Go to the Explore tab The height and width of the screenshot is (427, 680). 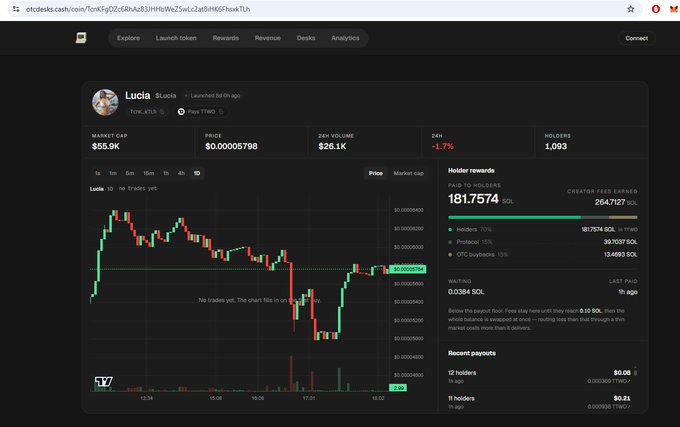click(x=128, y=38)
